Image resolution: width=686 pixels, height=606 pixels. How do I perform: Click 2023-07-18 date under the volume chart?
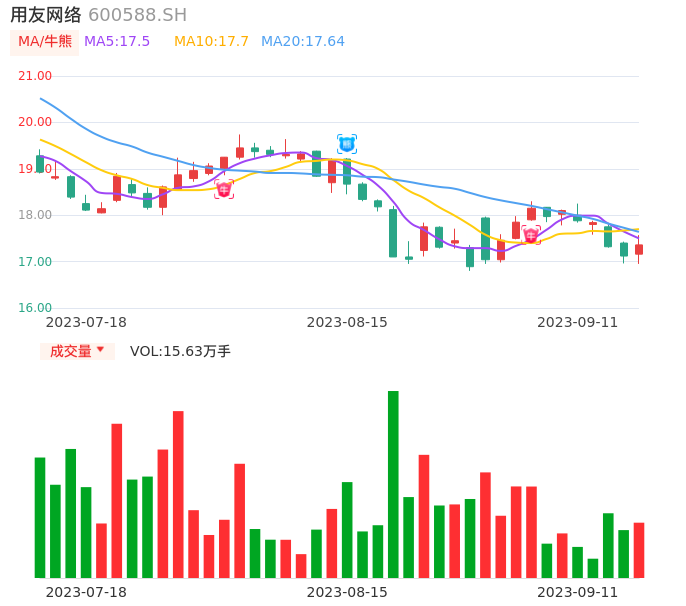pyautogui.click(x=86, y=592)
